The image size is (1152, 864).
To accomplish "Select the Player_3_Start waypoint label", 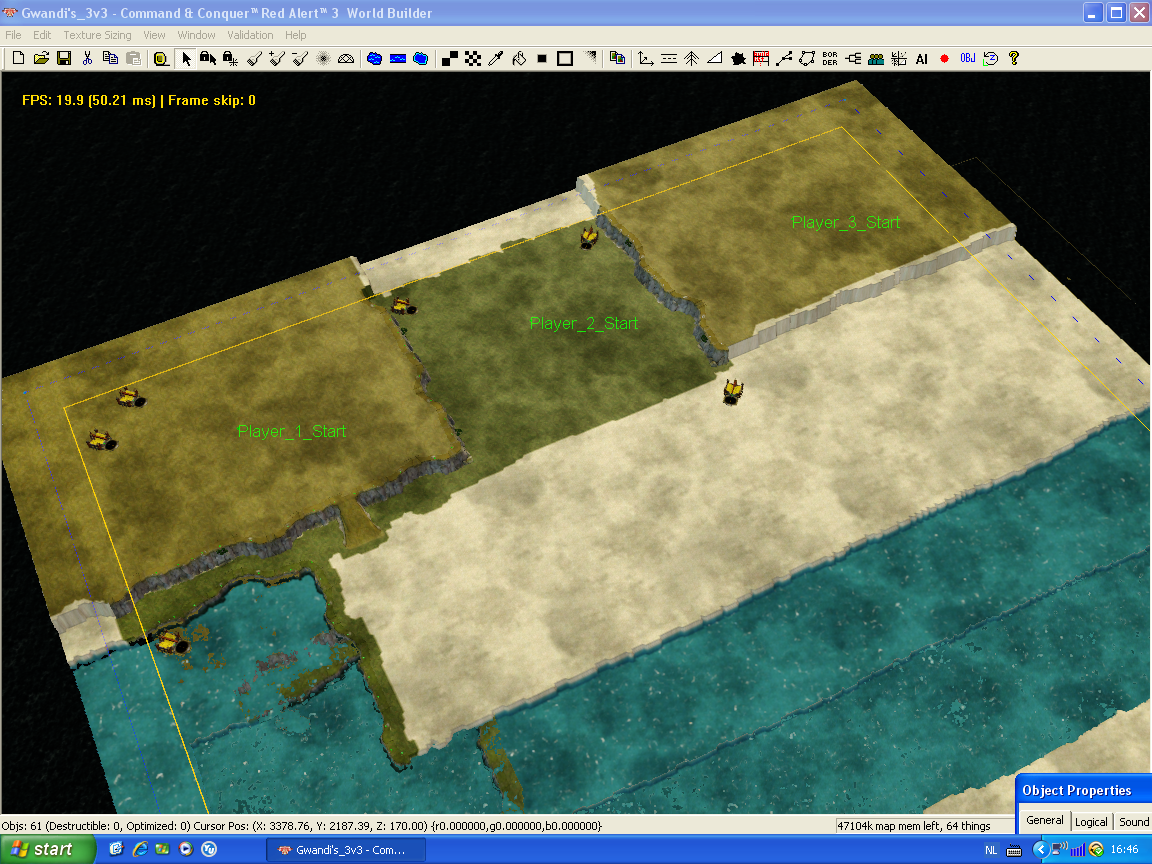I will point(846,223).
